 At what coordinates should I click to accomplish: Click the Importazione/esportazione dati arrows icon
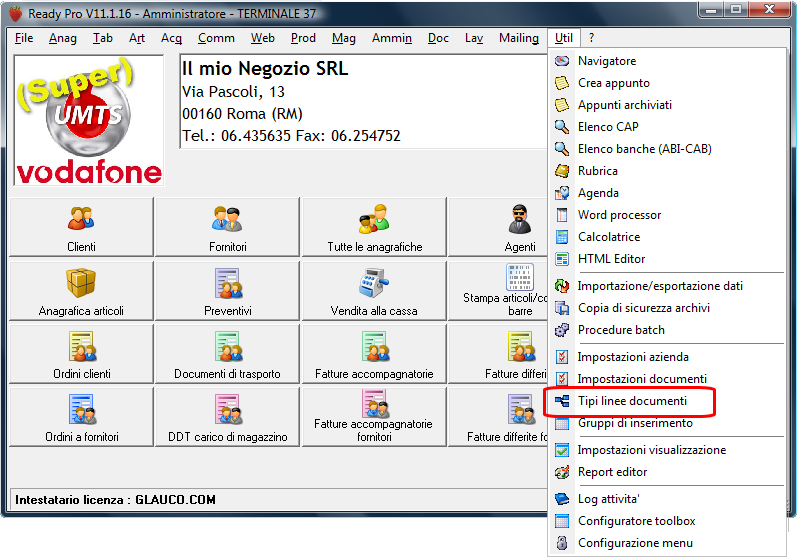pos(562,286)
